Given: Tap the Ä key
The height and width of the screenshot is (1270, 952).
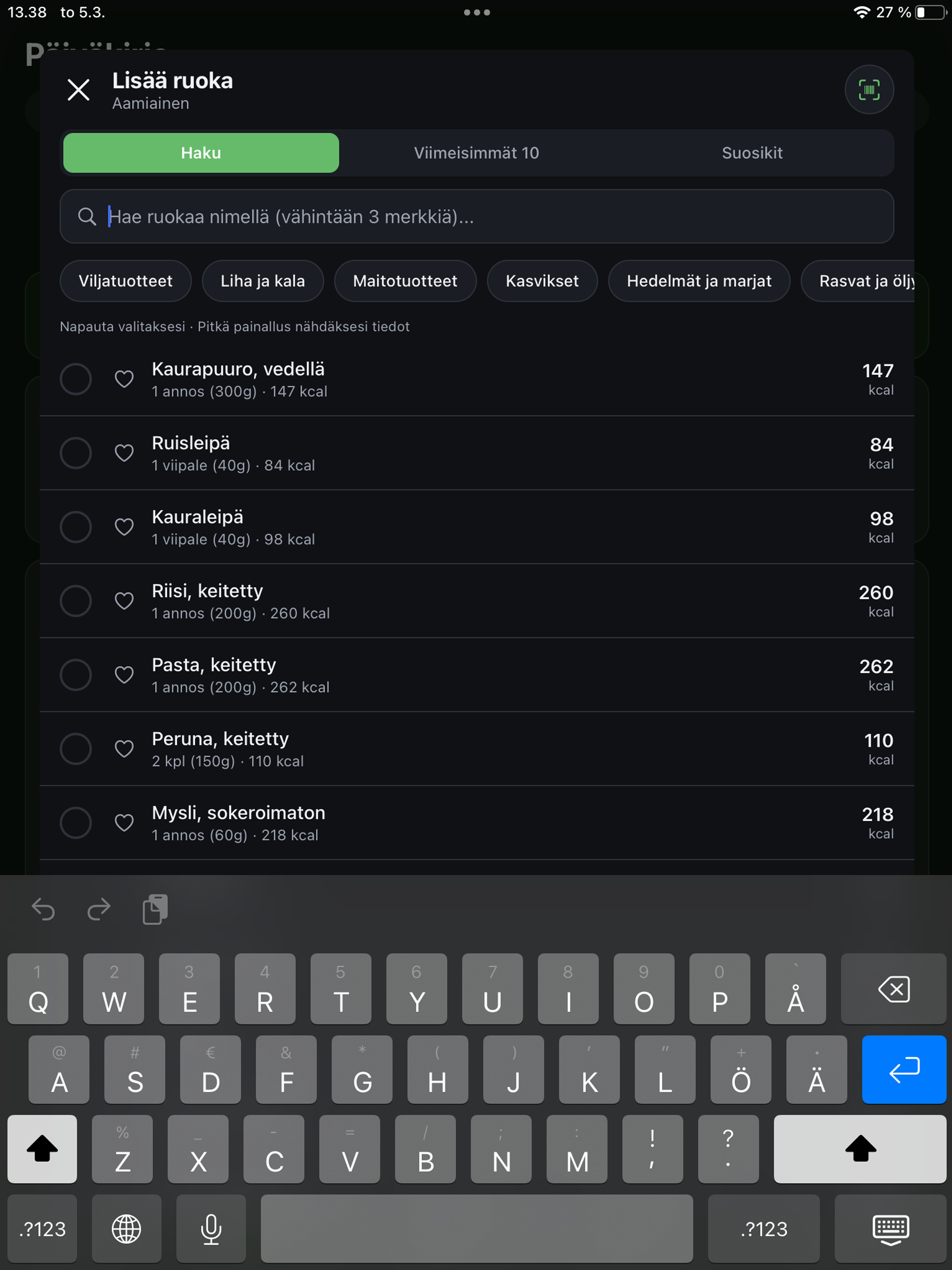Looking at the screenshot, I should (816, 1069).
